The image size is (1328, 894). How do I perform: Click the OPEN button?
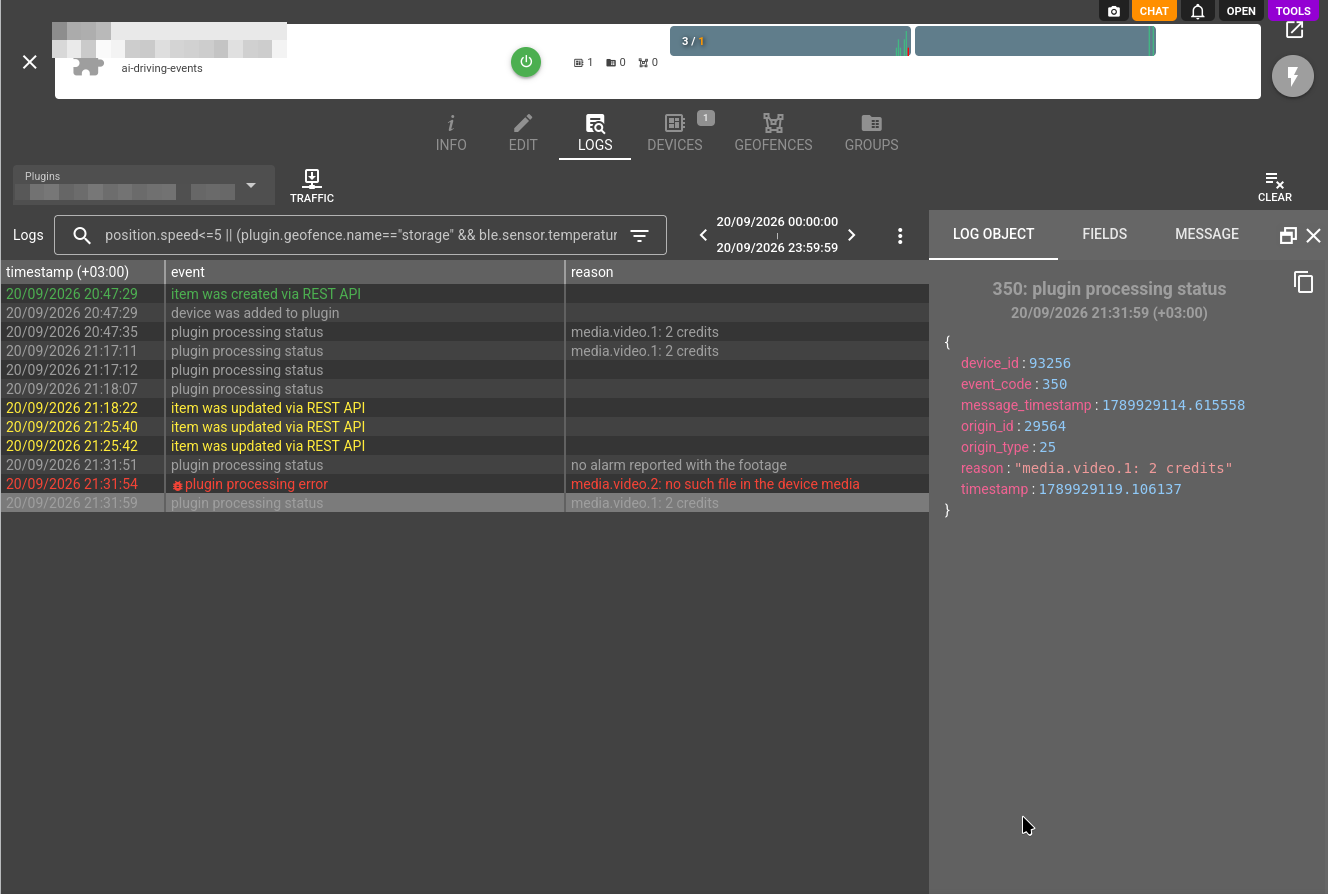[1241, 11]
